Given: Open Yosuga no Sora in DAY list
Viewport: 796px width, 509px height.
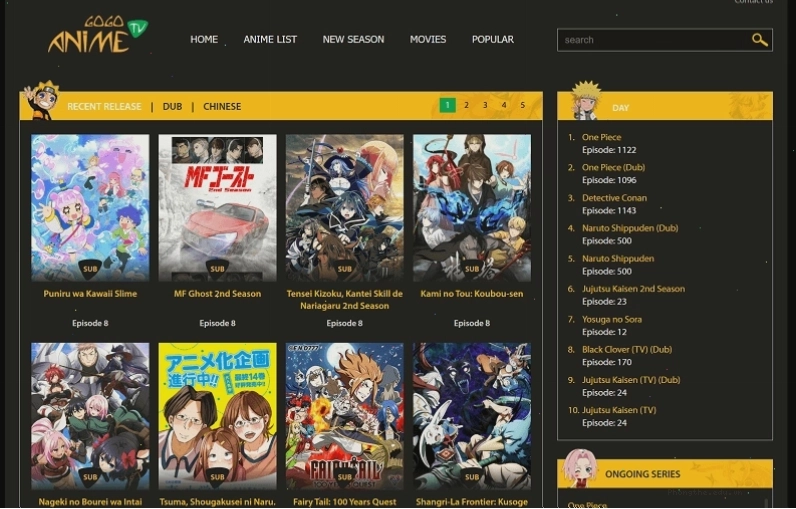Looking at the screenshot, I should click(612, 319).
